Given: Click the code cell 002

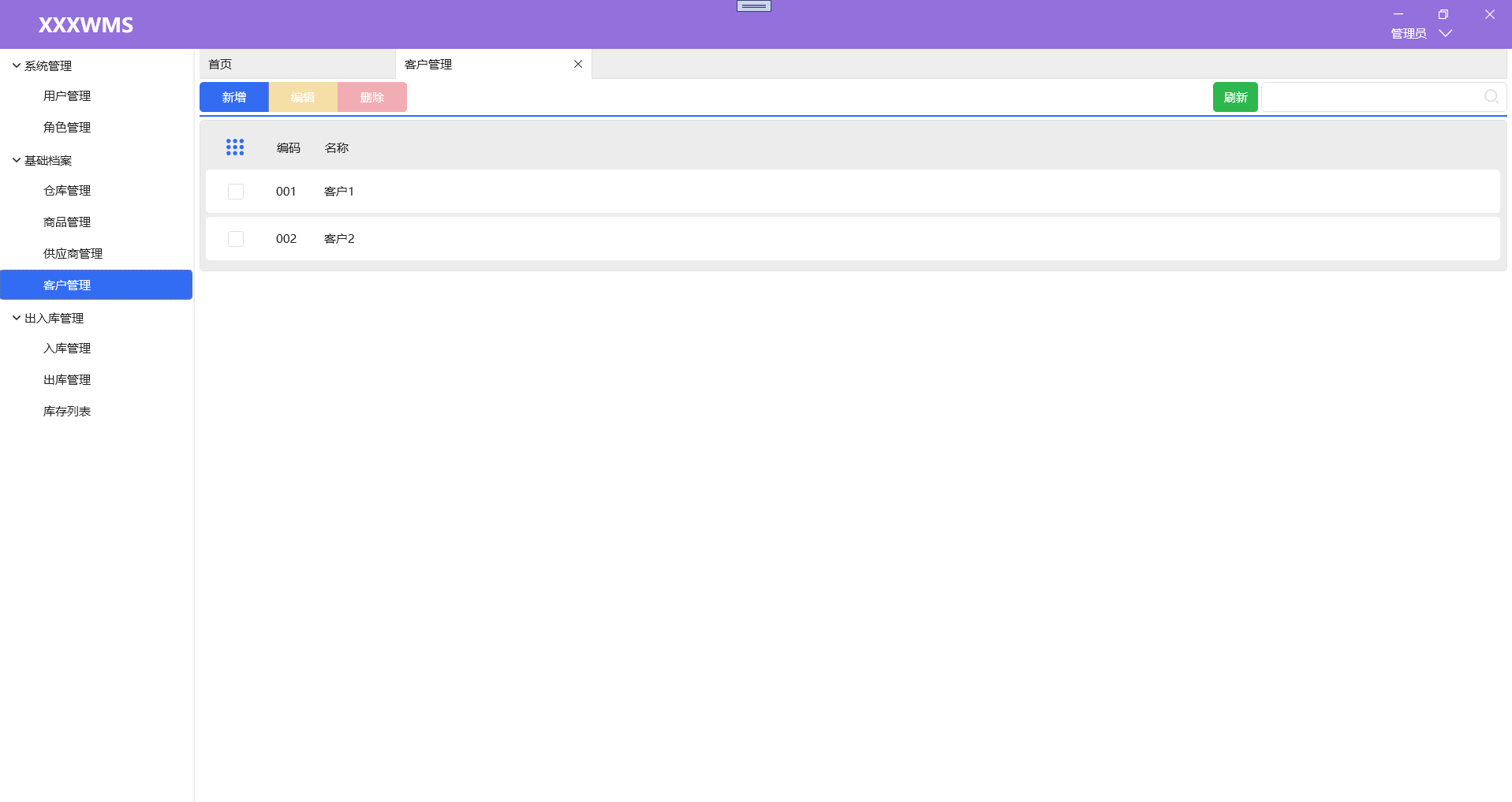Looking at the screenshot, I should 286,239.
